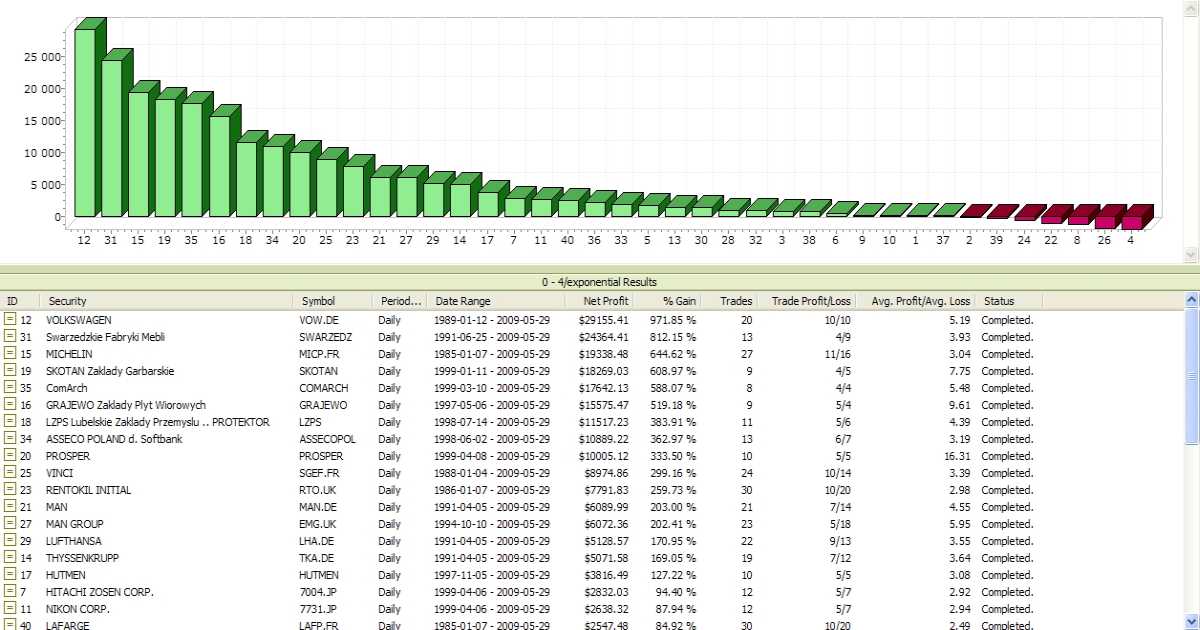Click the row icon beside ID 35 ComArch
This screenshot has width=1200, height=630.
(x=11, y=388)
